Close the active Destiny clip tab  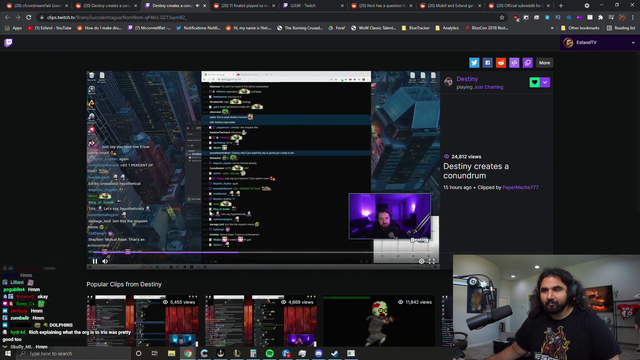click(205, 6)
